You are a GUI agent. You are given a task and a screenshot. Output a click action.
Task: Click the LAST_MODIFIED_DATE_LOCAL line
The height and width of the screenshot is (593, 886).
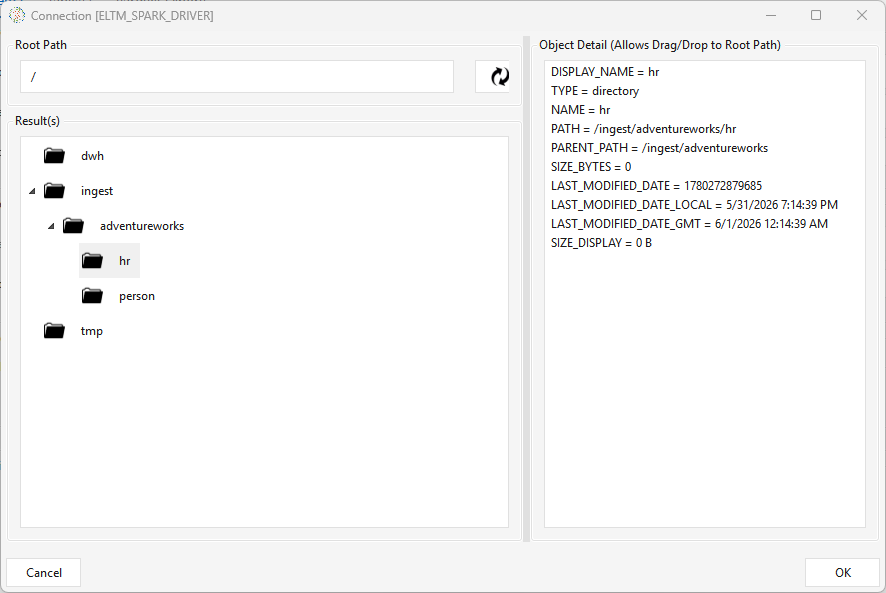point(694,205)
